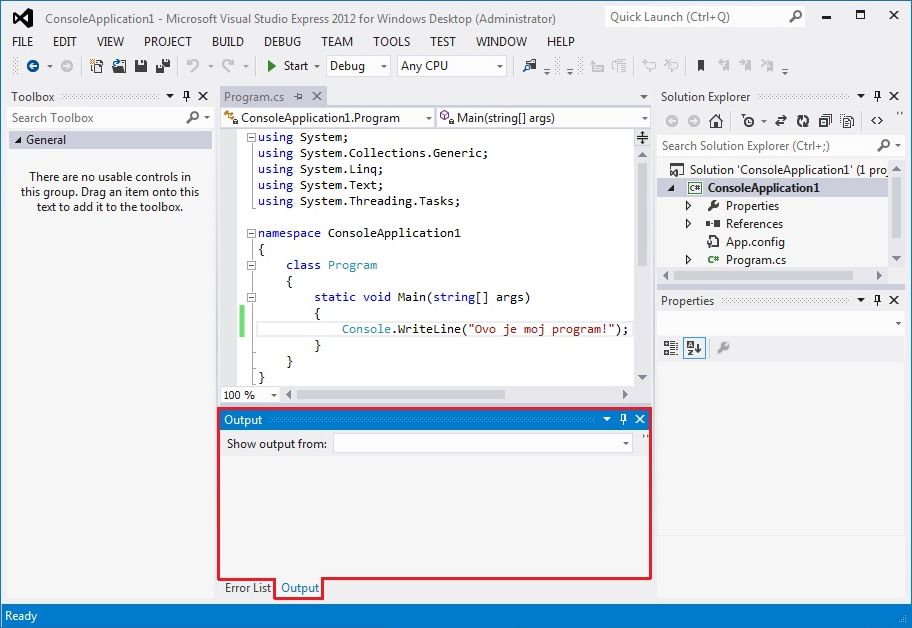The width and height of the screenshot is (912, 628).
Task: Select App.config in Solution Explorer
Action: (754, 242)
